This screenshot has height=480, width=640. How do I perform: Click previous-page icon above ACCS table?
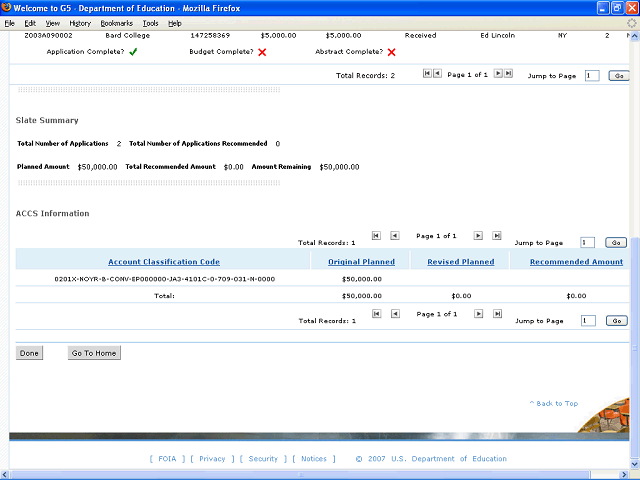coord(395,236)
